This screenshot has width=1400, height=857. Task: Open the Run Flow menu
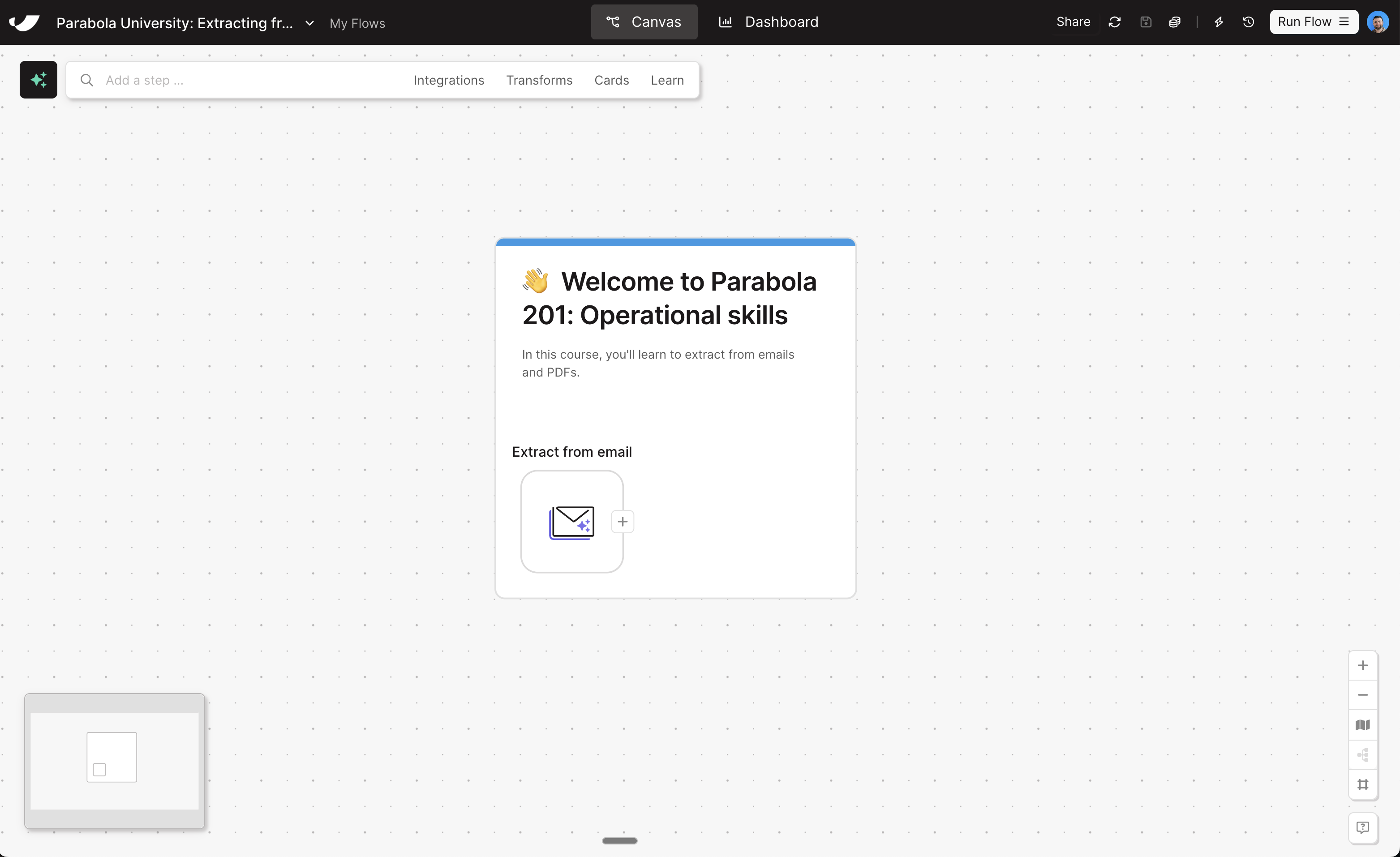(x=1313, y=22)
